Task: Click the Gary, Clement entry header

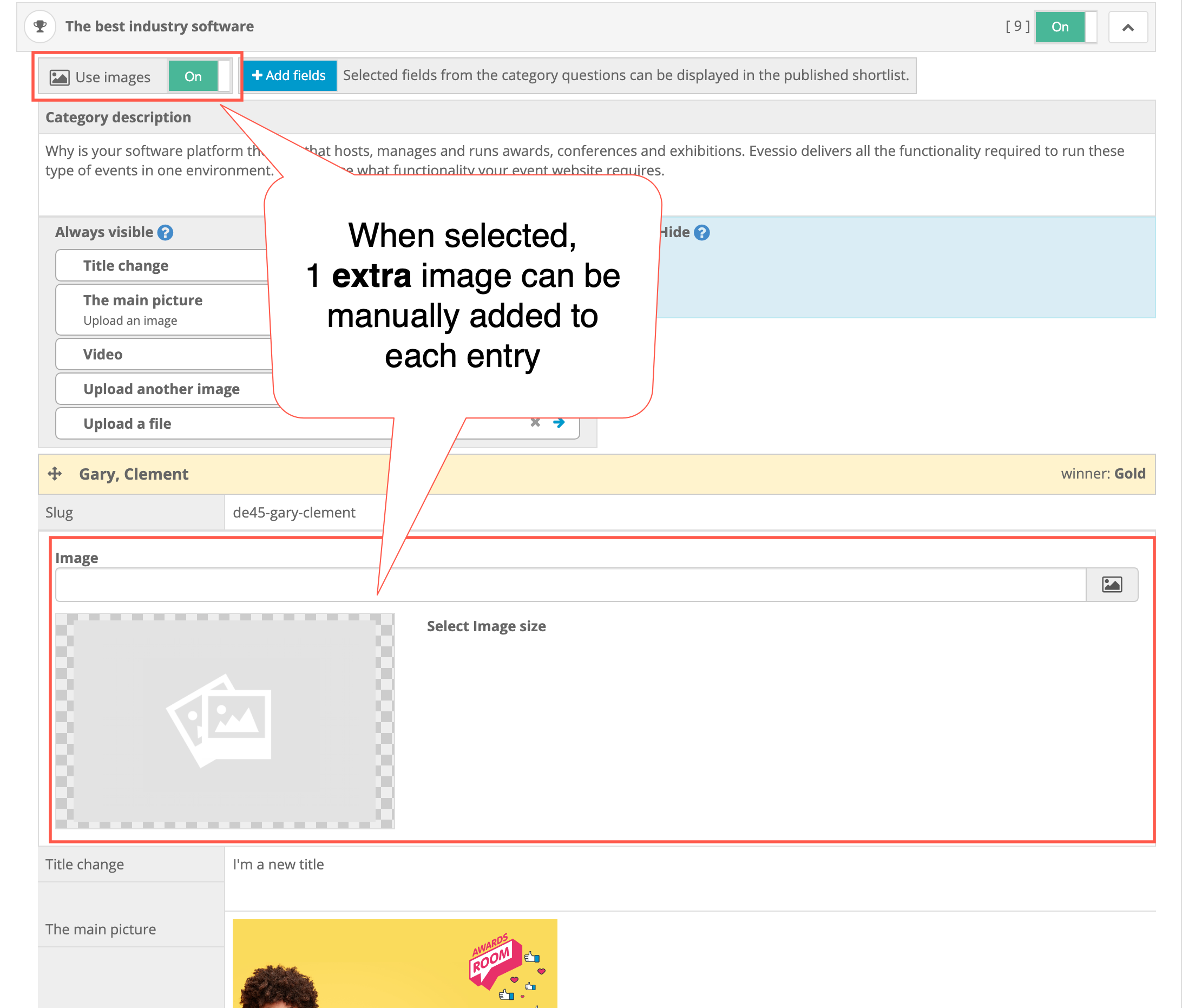Action: pos(134,474)
